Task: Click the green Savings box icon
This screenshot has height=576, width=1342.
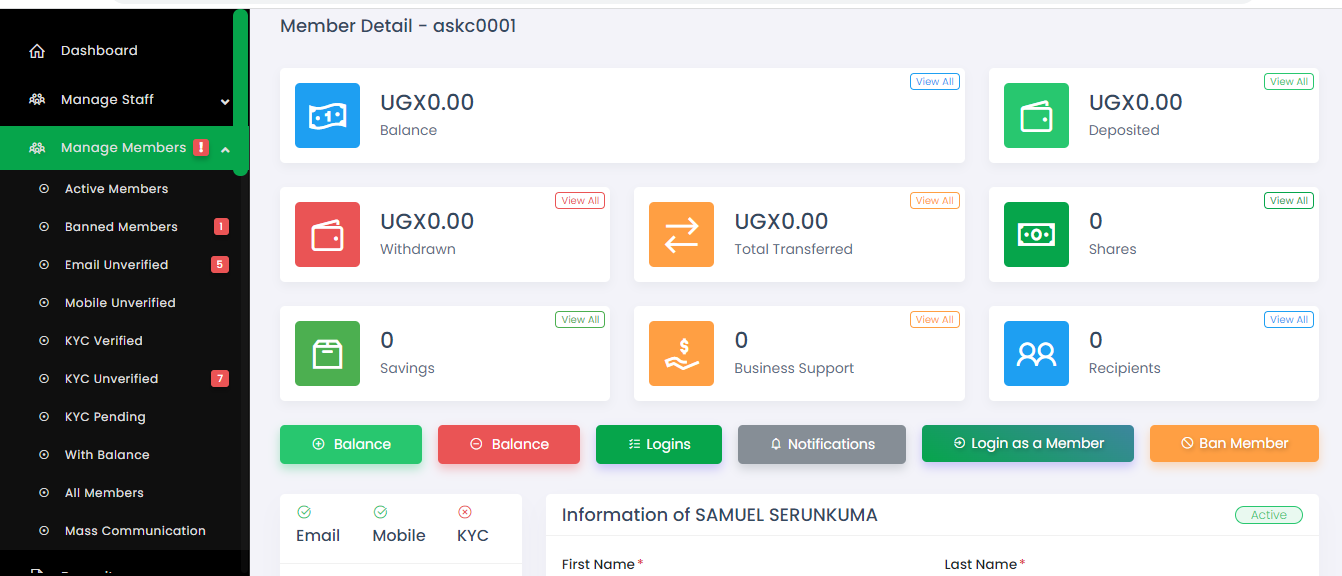Action: 327,354
